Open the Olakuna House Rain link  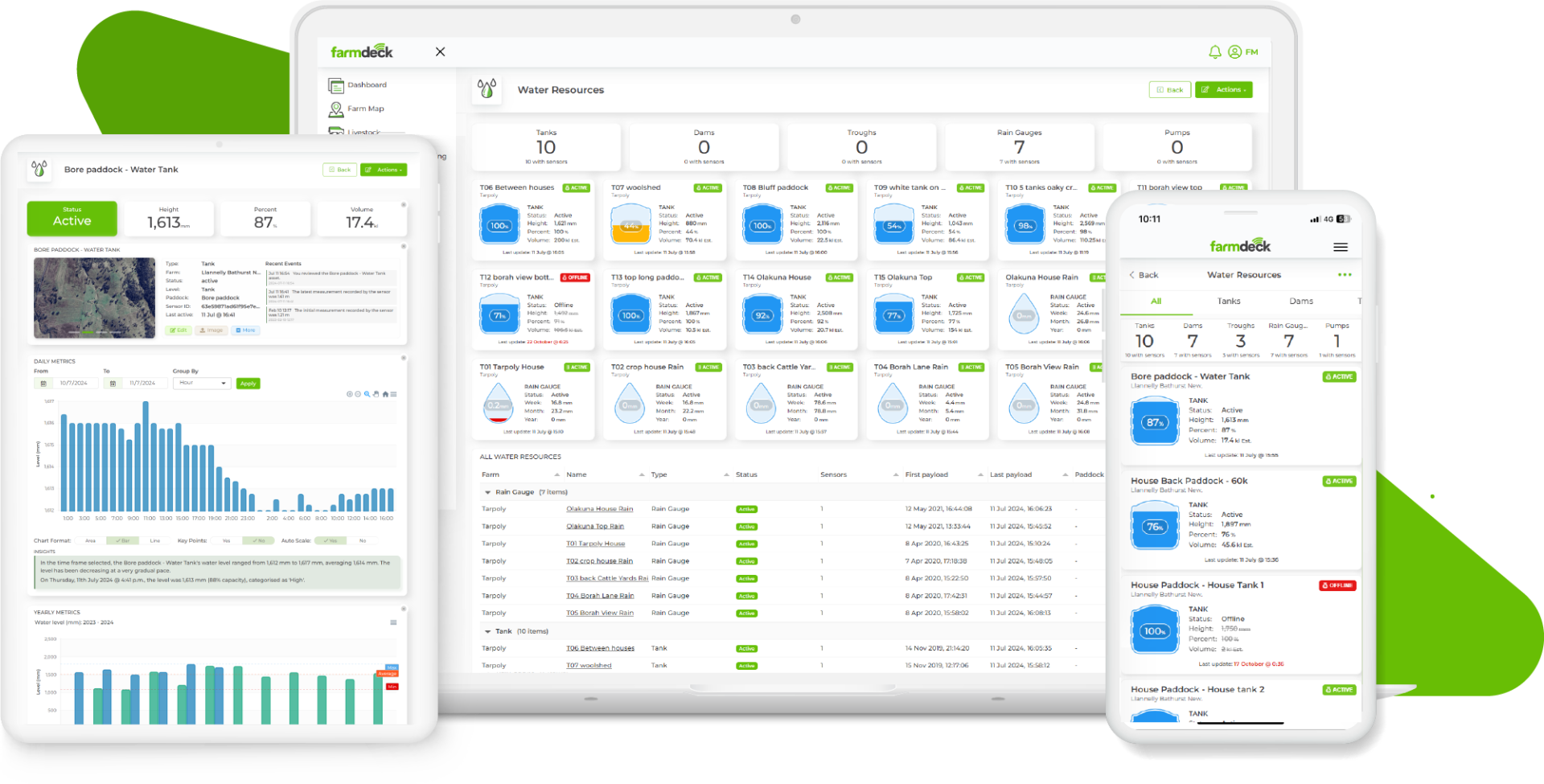click(x=599, y=509)
